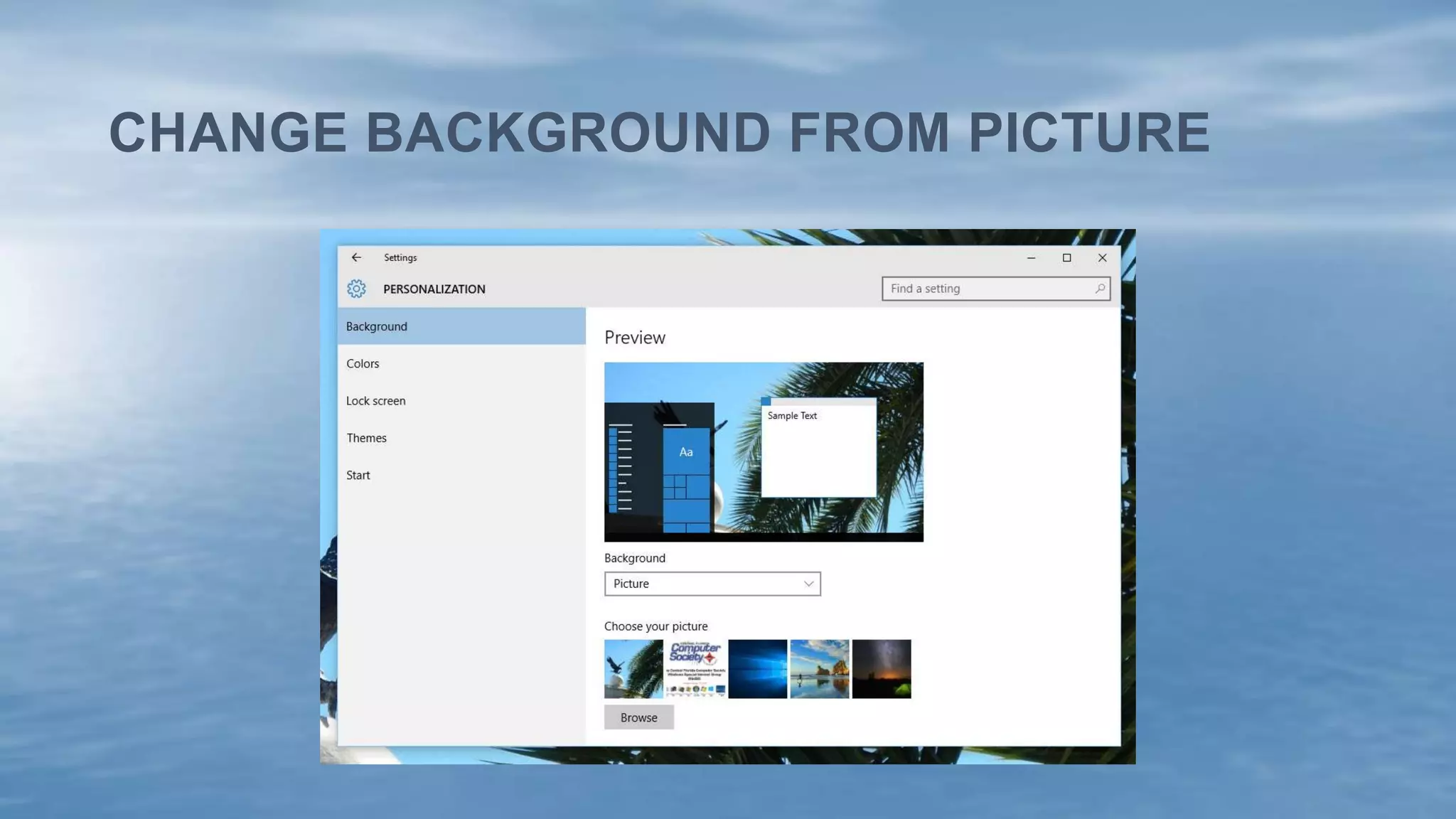Maximize the Settings window

pos(1066,258)
